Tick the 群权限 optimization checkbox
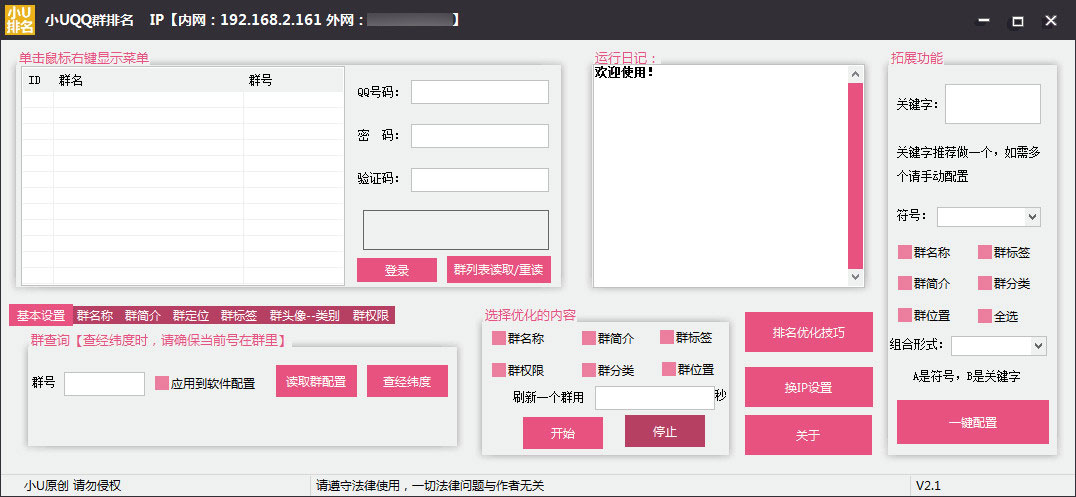 [499, 370]
